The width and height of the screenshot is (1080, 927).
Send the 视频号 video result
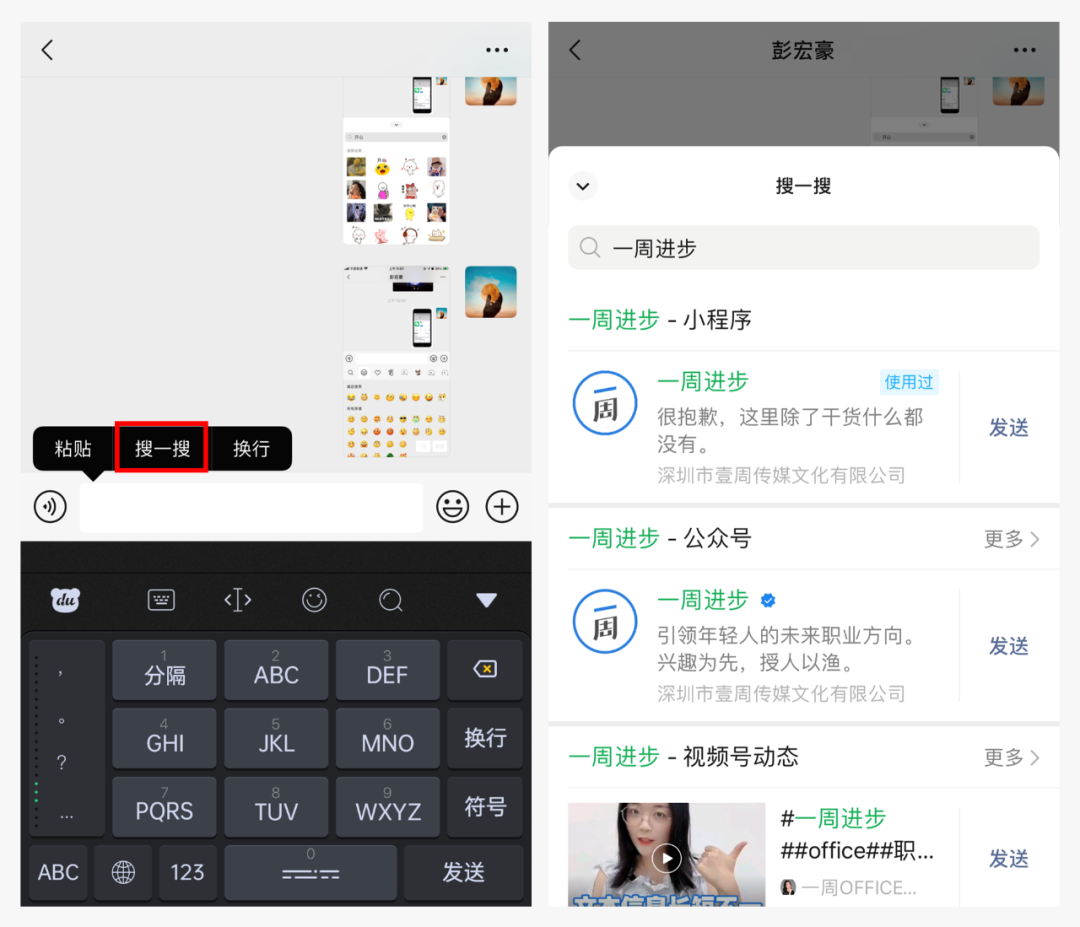coord(1008,859)
